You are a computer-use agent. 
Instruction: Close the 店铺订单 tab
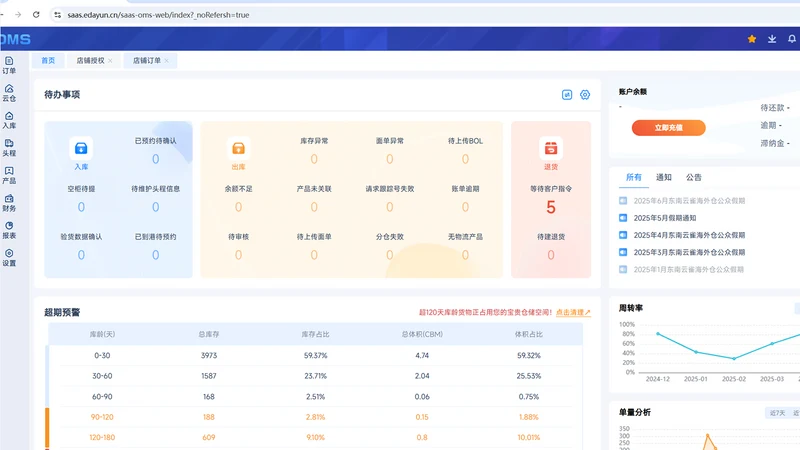click(166, 61)
